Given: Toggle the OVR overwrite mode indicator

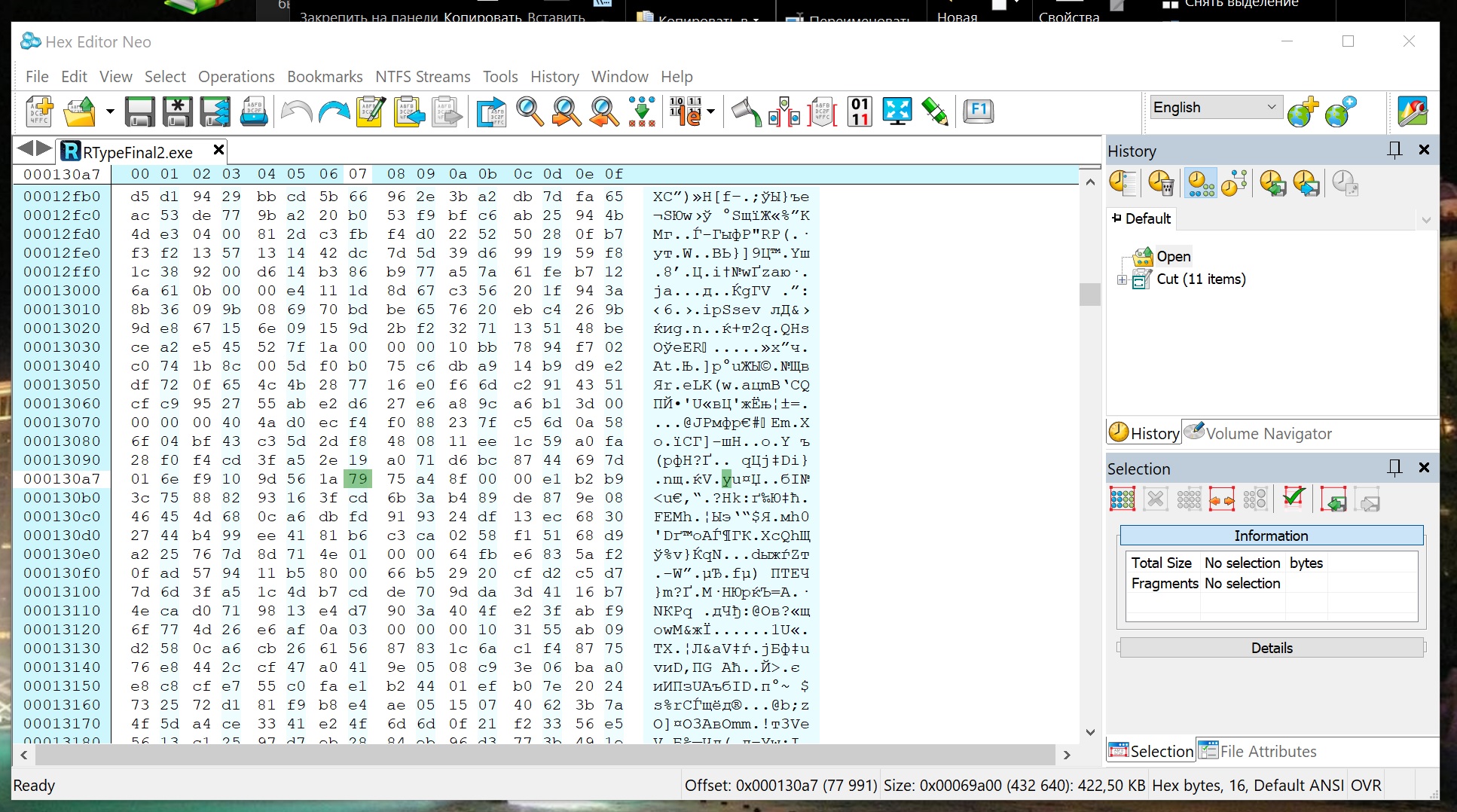Looking at the screenshot, I should click(x=1366, y=786).
